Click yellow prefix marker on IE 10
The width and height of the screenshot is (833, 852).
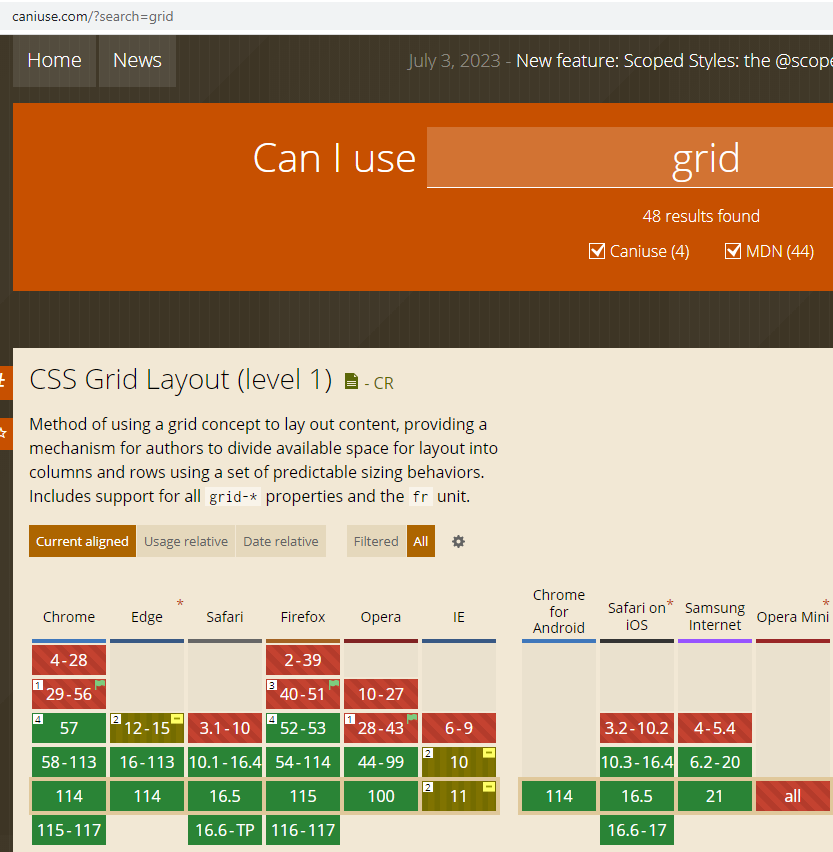489,753
